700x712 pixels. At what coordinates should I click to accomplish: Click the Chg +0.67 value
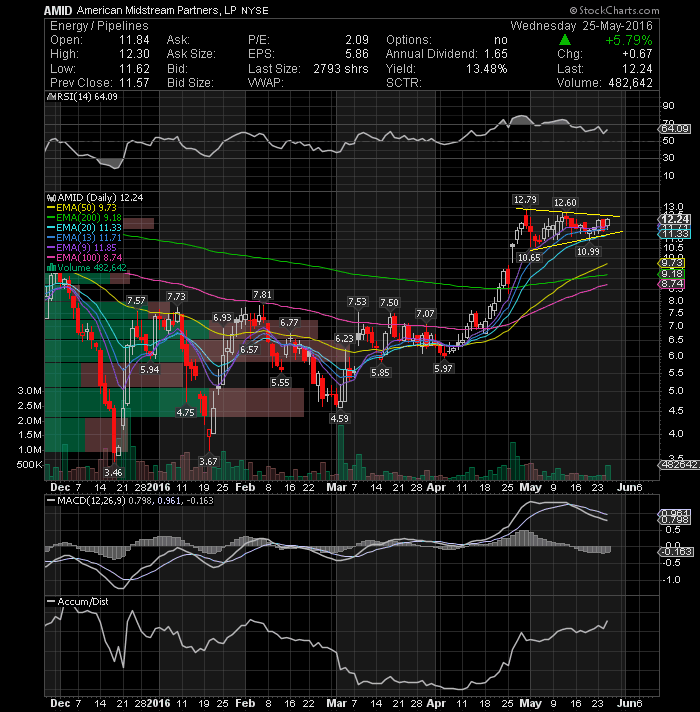(637, 54)
